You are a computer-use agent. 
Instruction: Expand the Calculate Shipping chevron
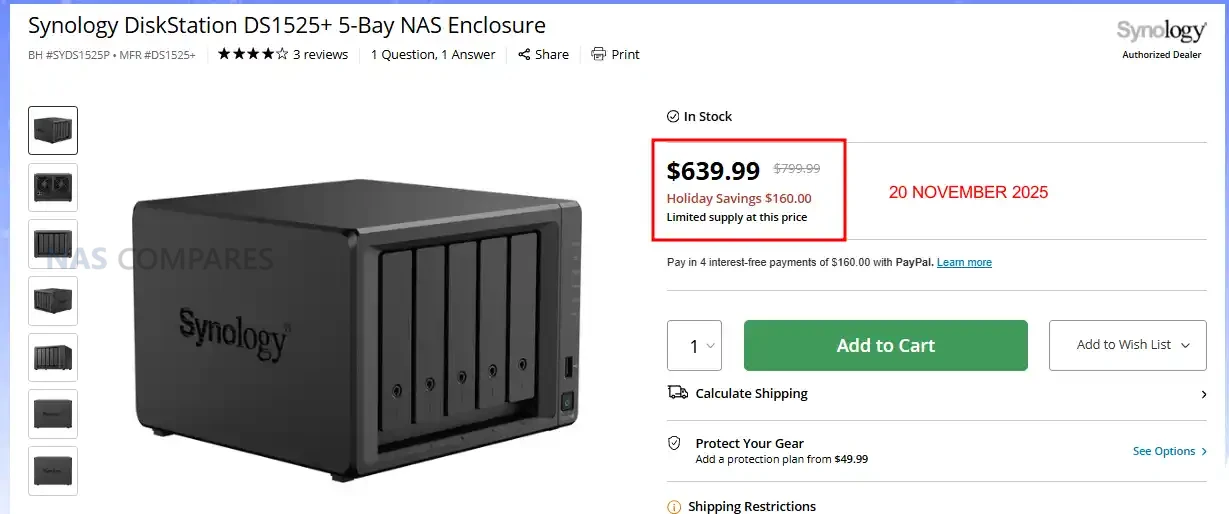(x=1203, y=395)
